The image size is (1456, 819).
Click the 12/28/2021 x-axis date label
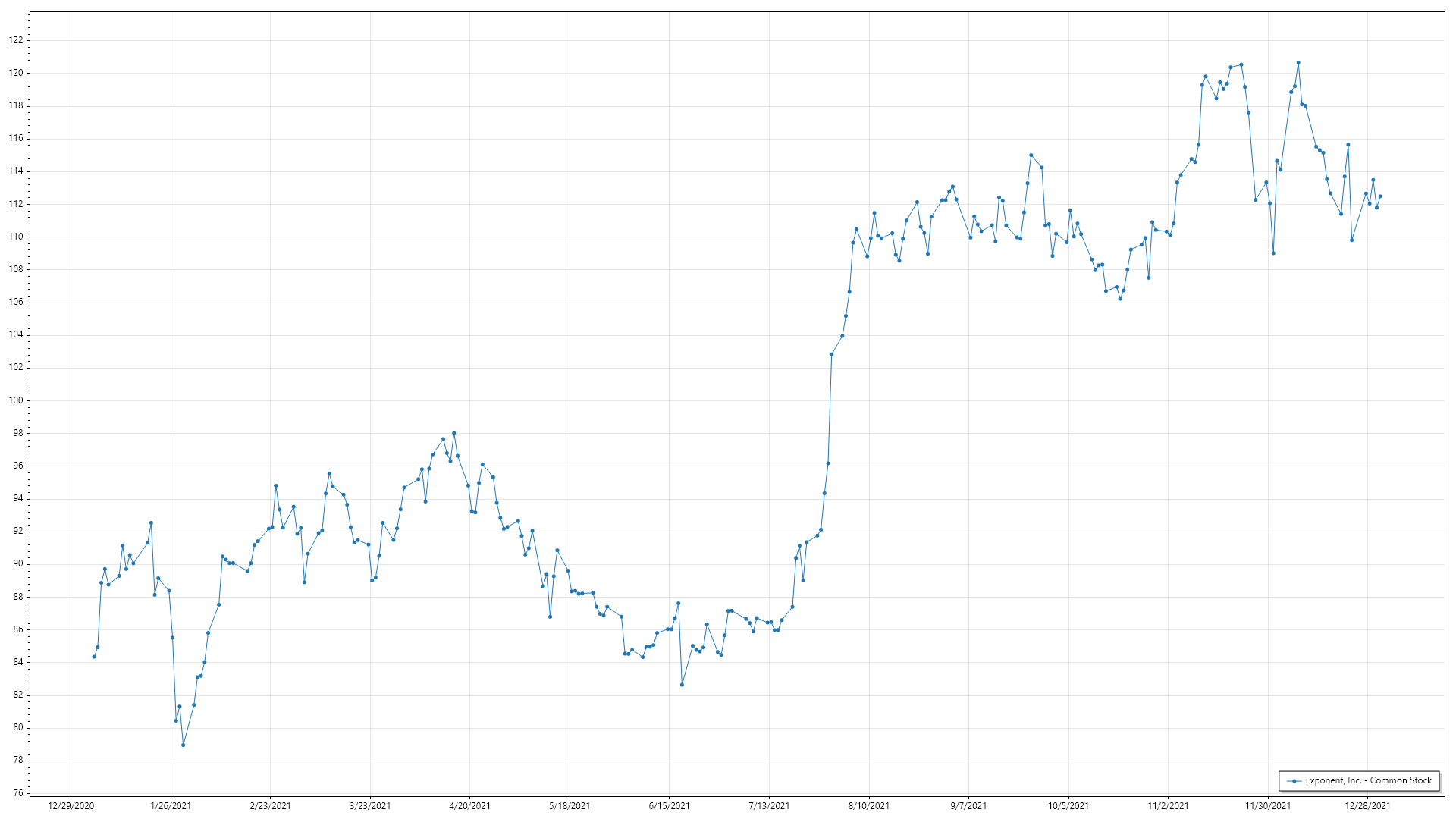tap(1367, 805)
